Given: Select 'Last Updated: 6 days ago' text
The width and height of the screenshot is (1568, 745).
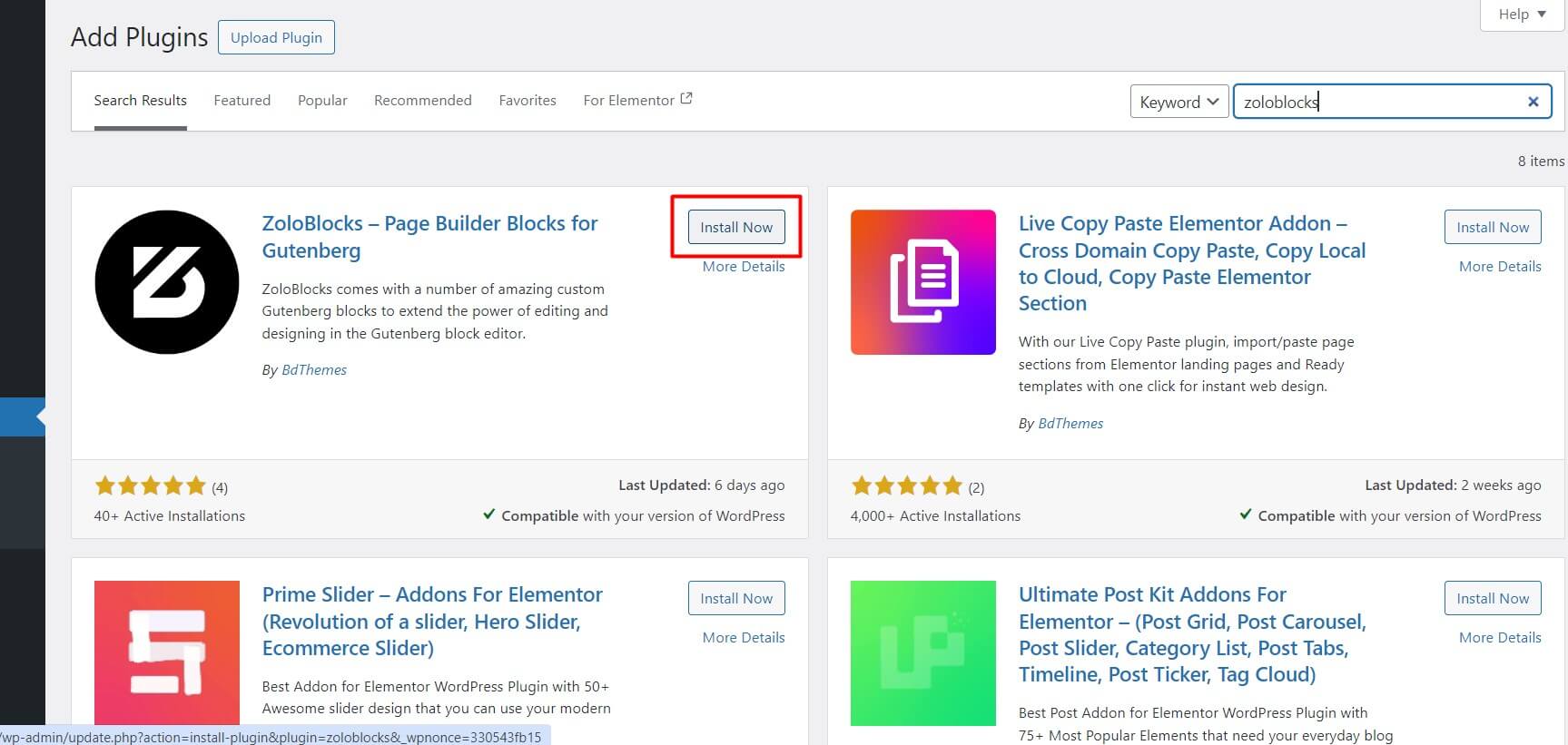Looking at the screenshot, I should click(x=702, y=485).
